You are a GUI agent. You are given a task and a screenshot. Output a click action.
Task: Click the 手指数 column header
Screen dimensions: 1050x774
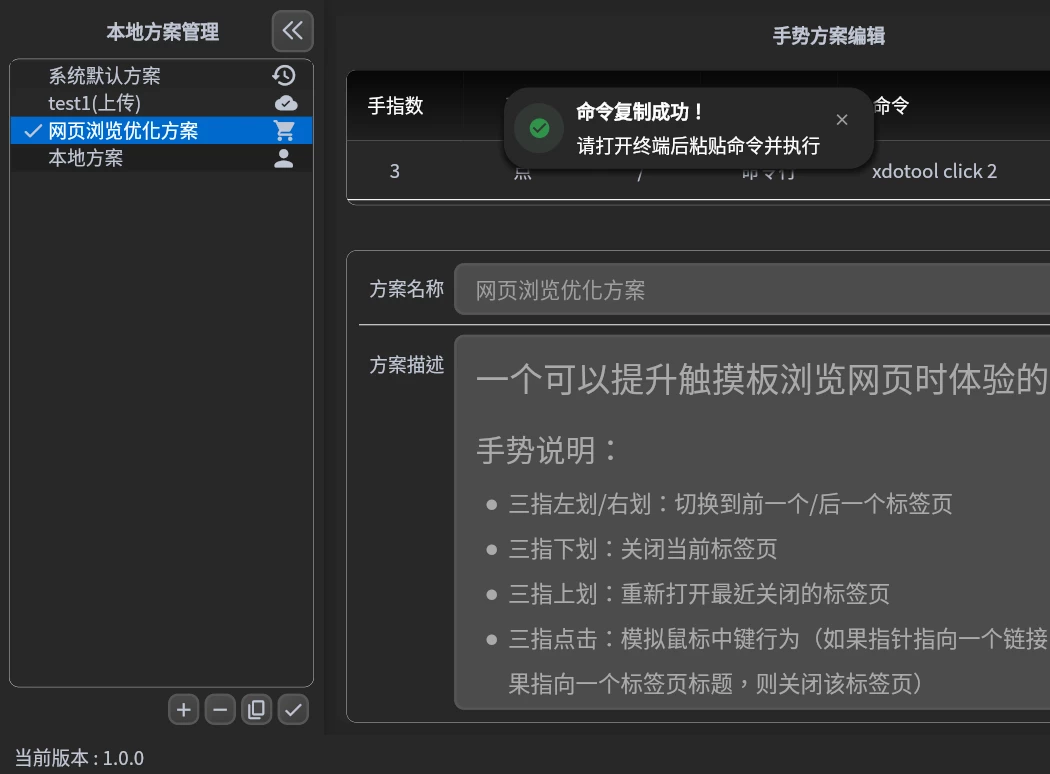(395, 106)
